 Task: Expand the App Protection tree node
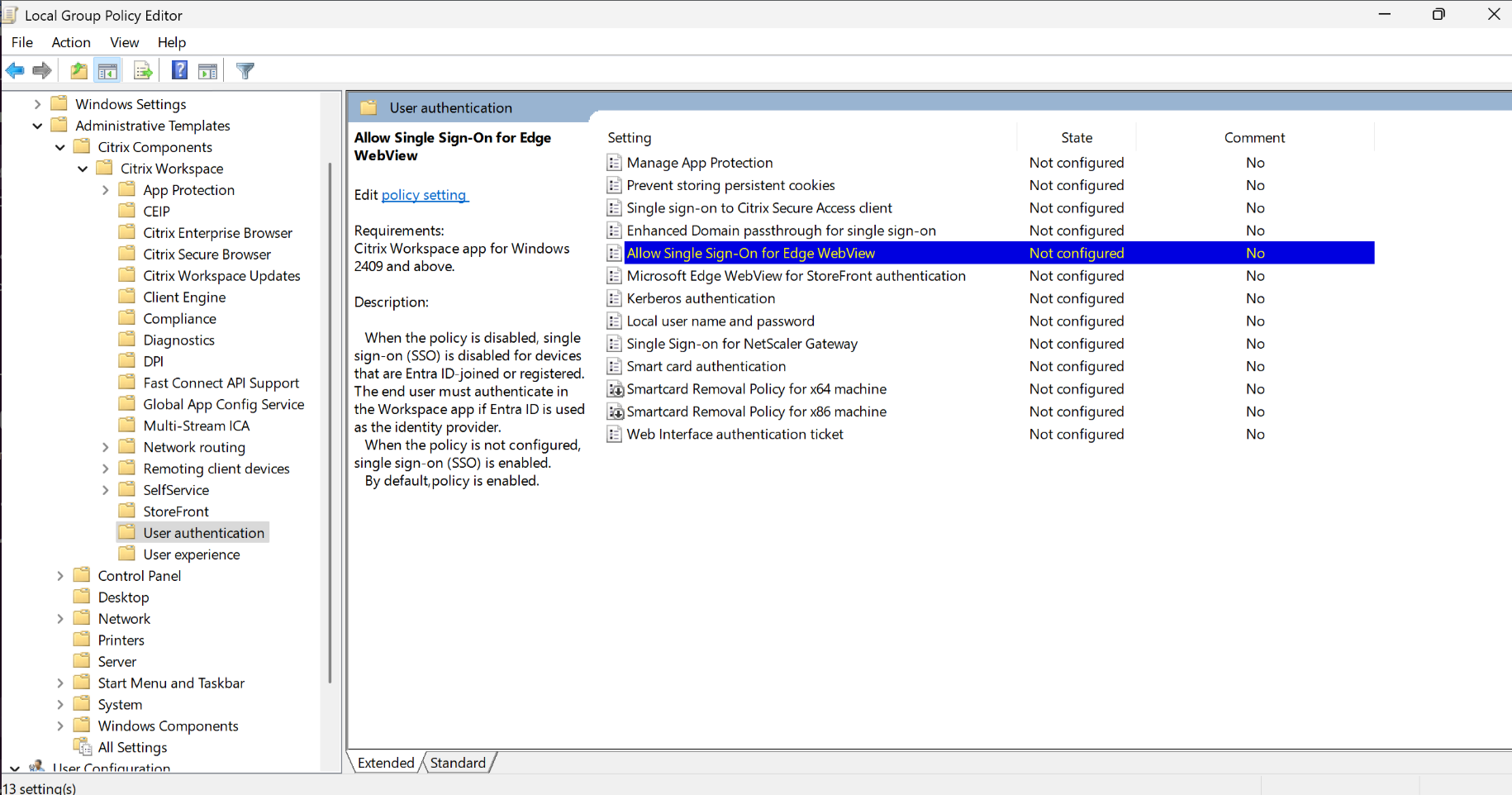[105, 190]
